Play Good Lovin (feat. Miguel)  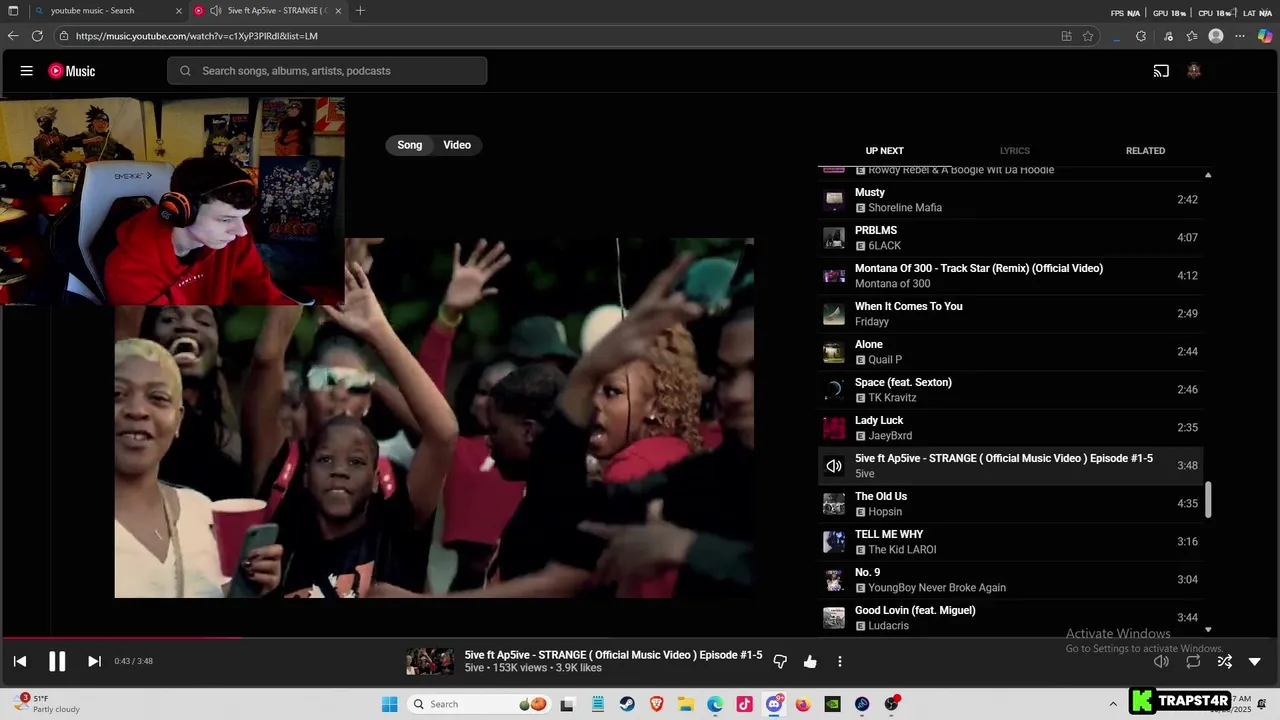click(1010, 618)
